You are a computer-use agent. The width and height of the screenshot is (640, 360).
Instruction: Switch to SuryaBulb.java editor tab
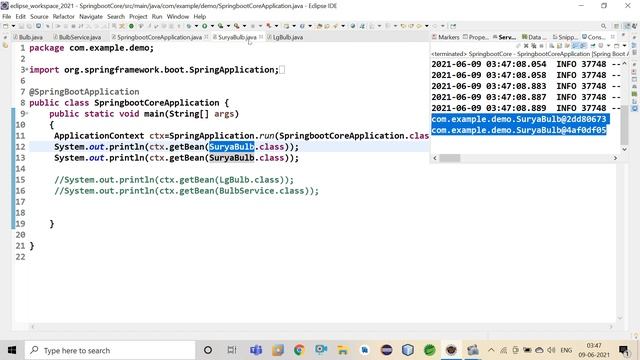(237, 37)
